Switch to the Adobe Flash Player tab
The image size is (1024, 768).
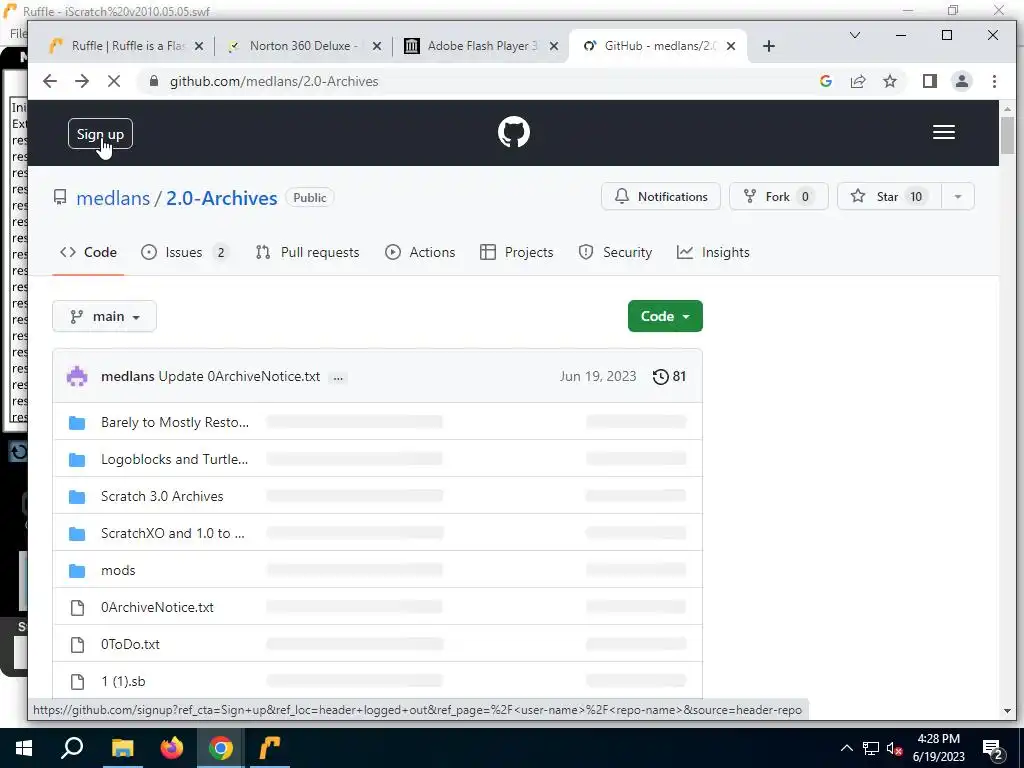pos(482,46)
